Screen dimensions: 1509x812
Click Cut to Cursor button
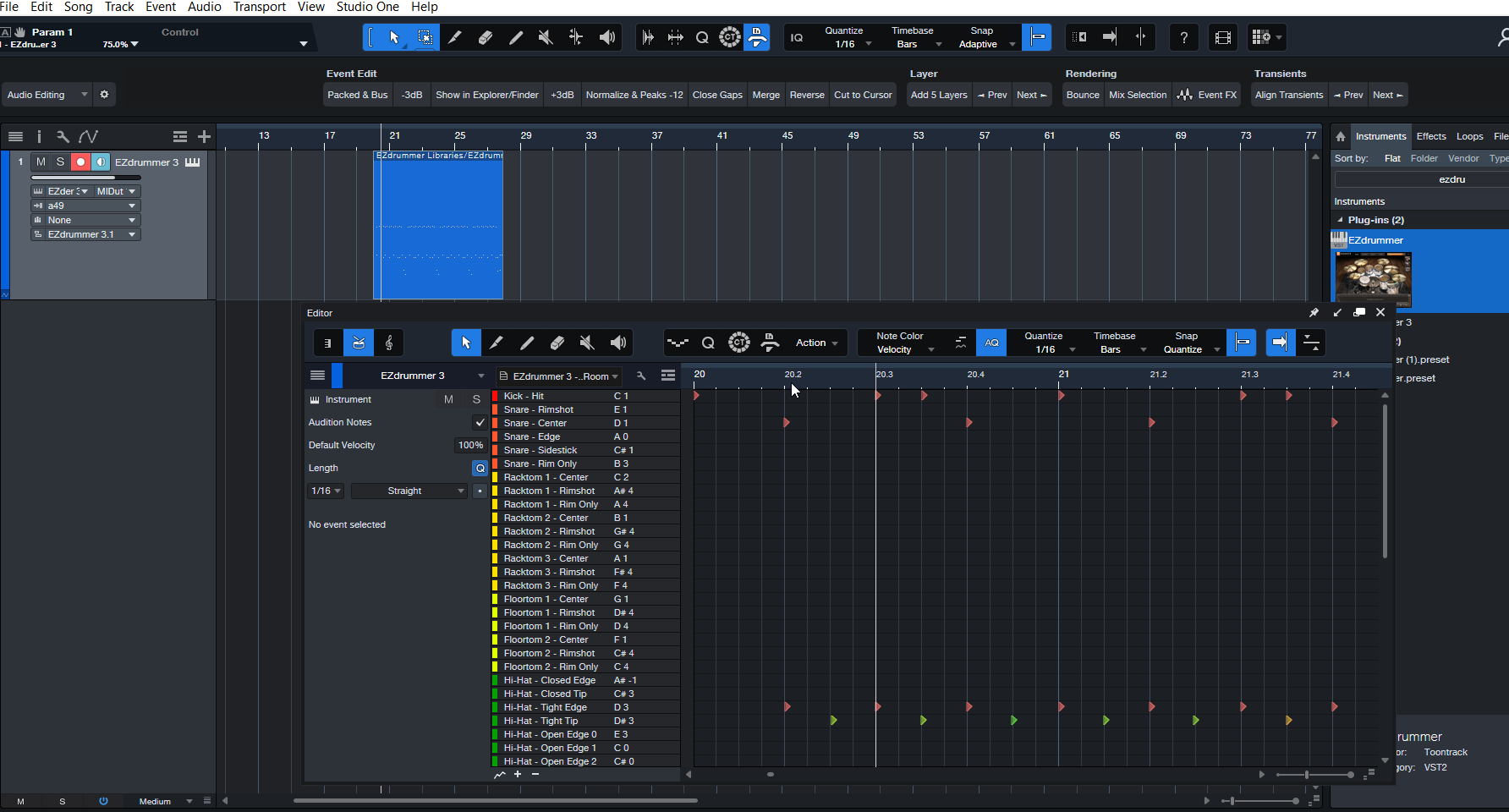(x=863, y=95)
